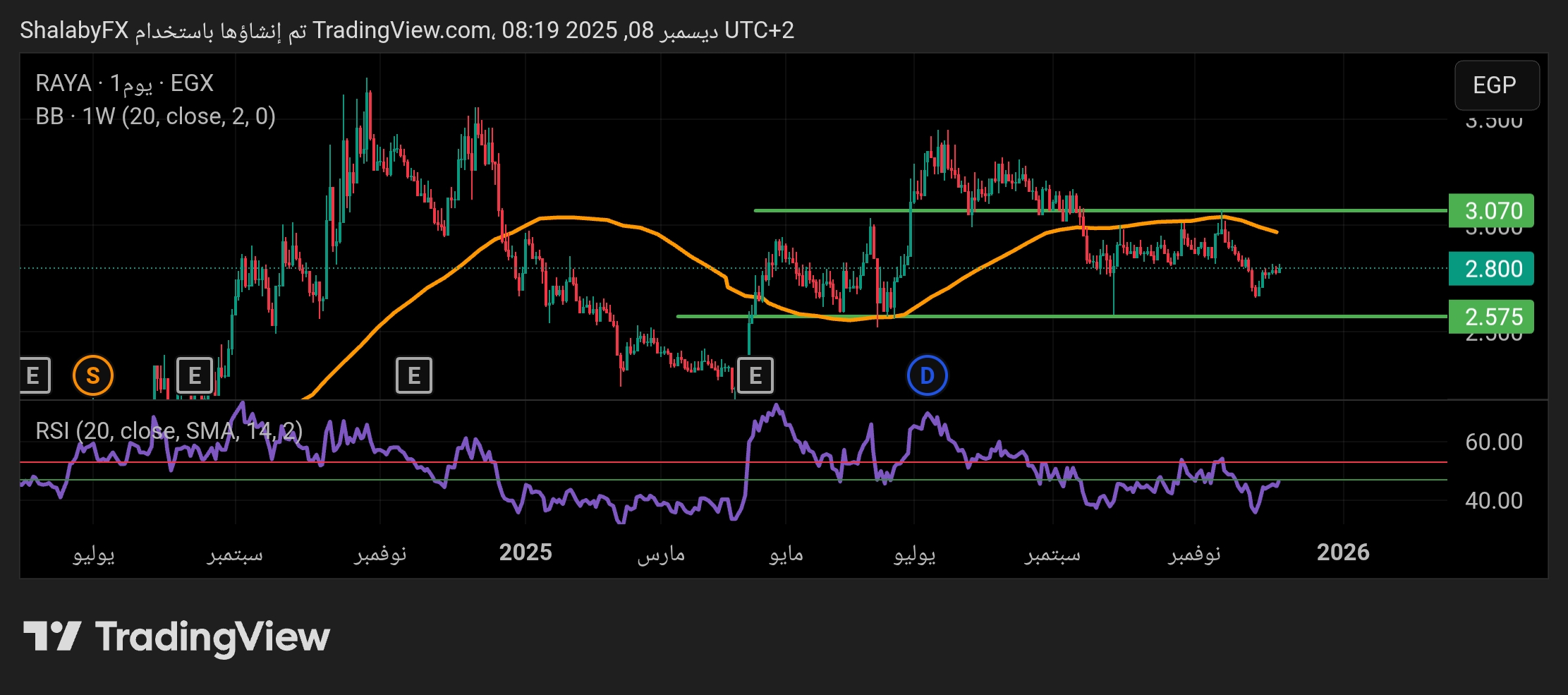
Task: Click the E earnings marker between نوفمبر and 2025
Action: click(x=414, y=375)
